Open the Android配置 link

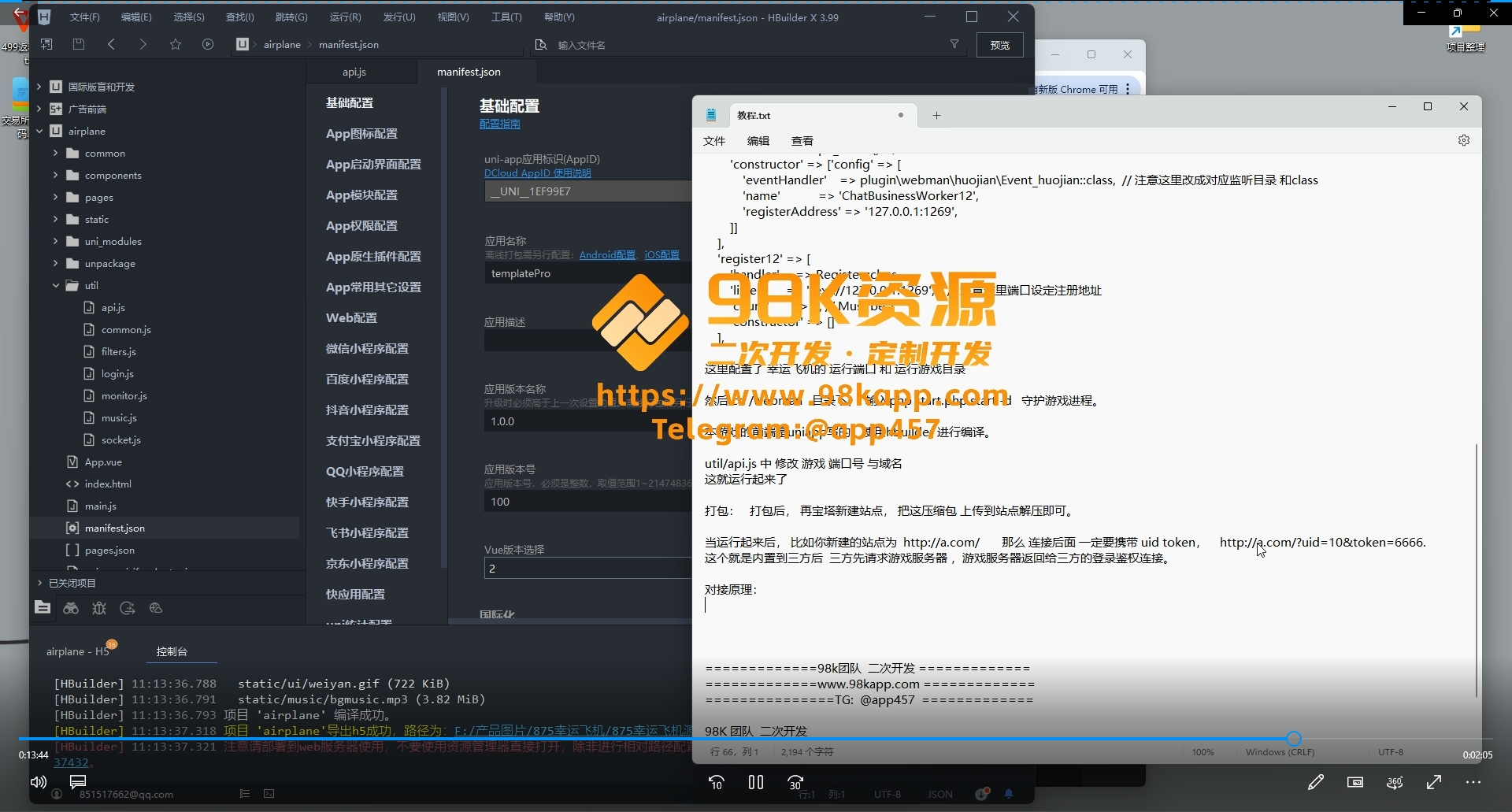607,254
